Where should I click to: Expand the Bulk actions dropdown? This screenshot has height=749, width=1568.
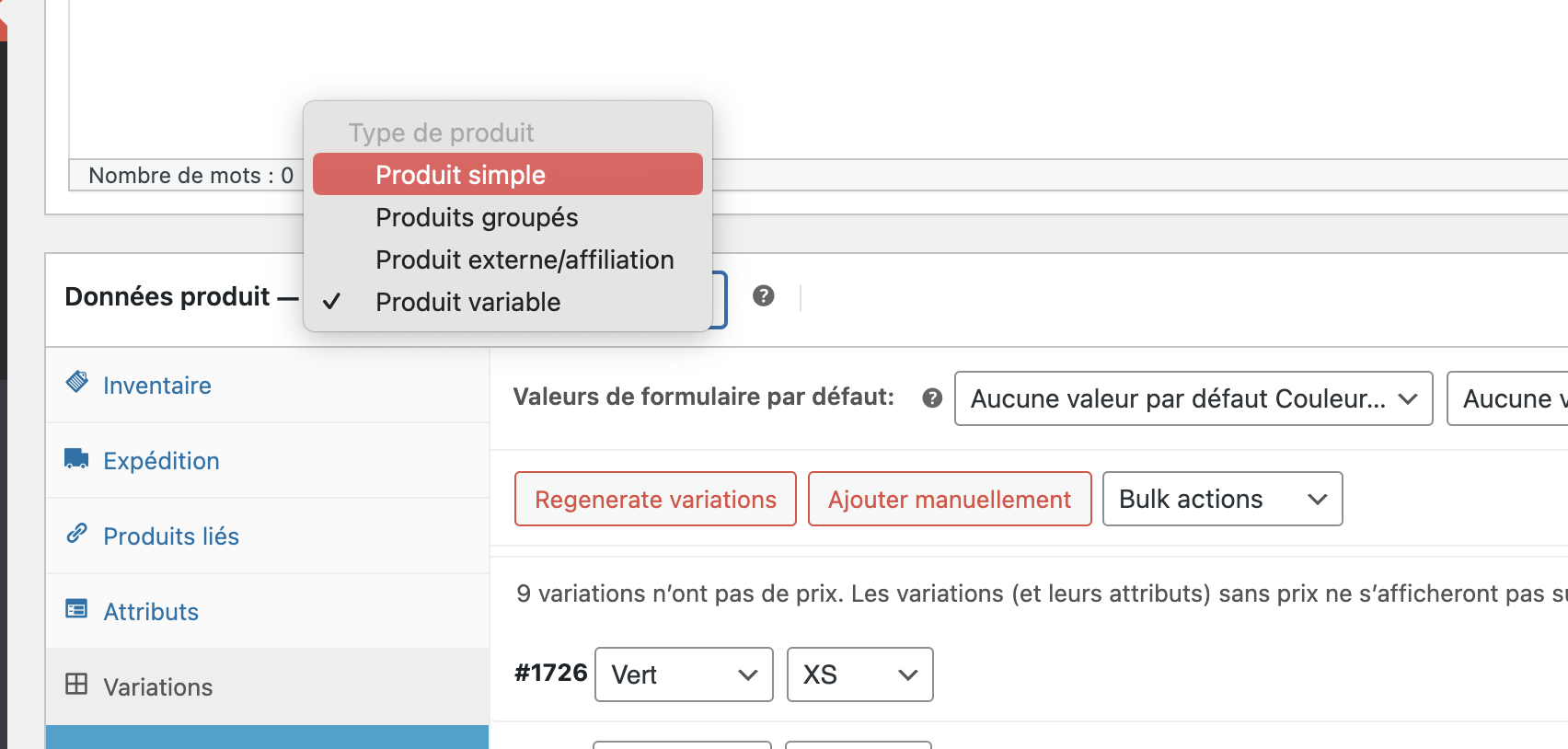(1222, 499)
